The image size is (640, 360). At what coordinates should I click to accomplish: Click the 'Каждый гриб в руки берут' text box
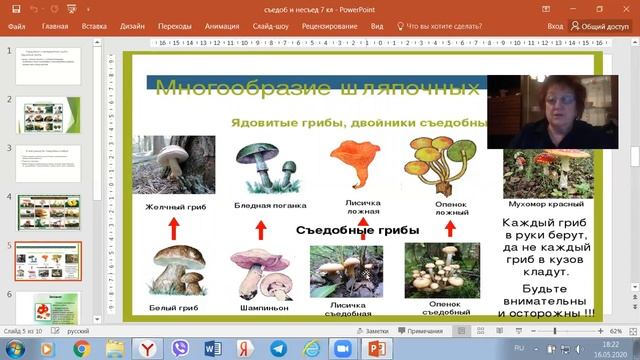click(x=546, y=247)
